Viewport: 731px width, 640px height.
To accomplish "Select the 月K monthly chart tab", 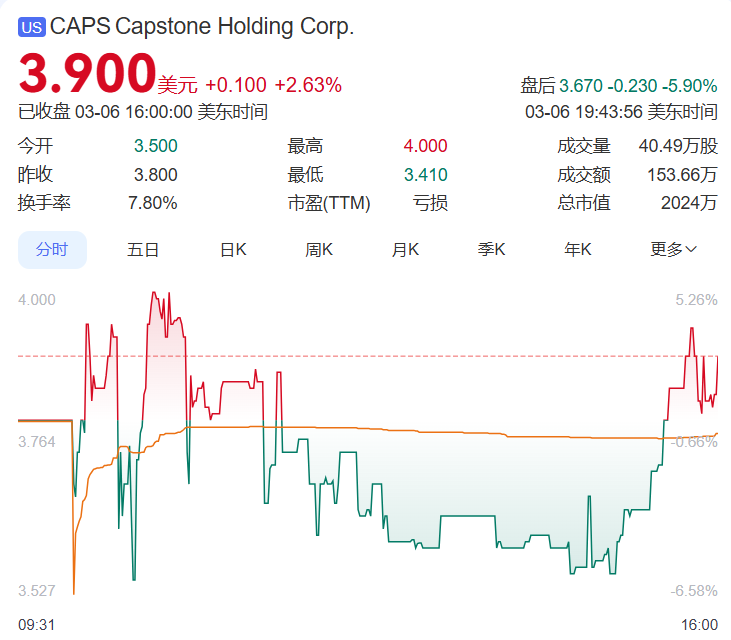I will click(405, 250).
